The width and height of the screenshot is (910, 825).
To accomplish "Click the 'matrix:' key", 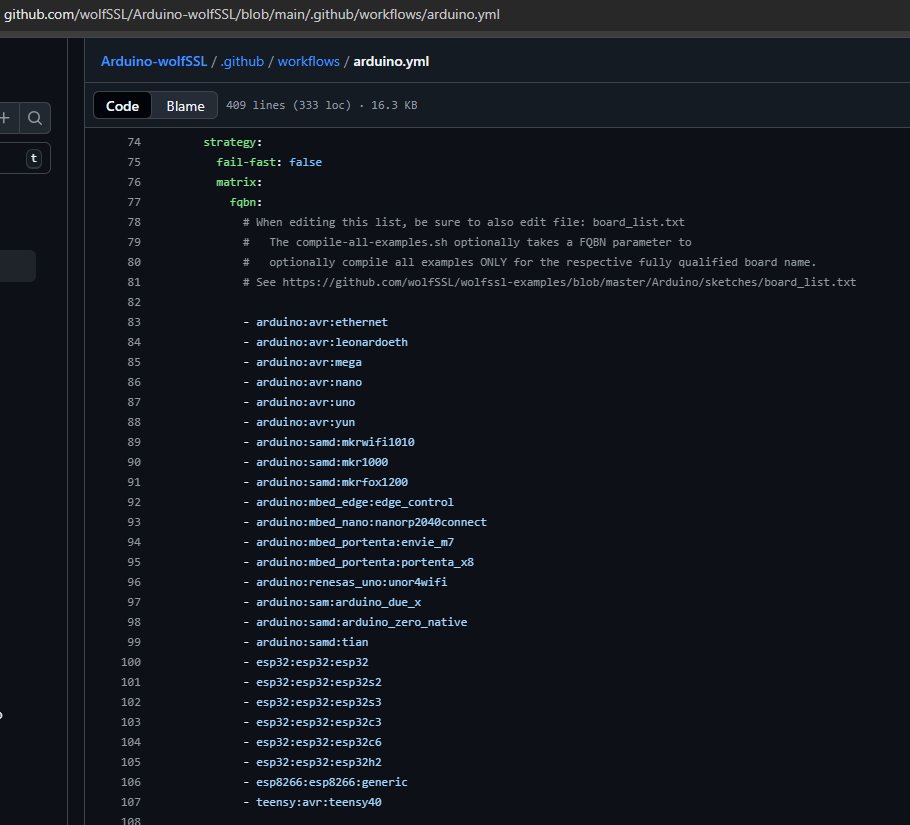I will [239, 182].
